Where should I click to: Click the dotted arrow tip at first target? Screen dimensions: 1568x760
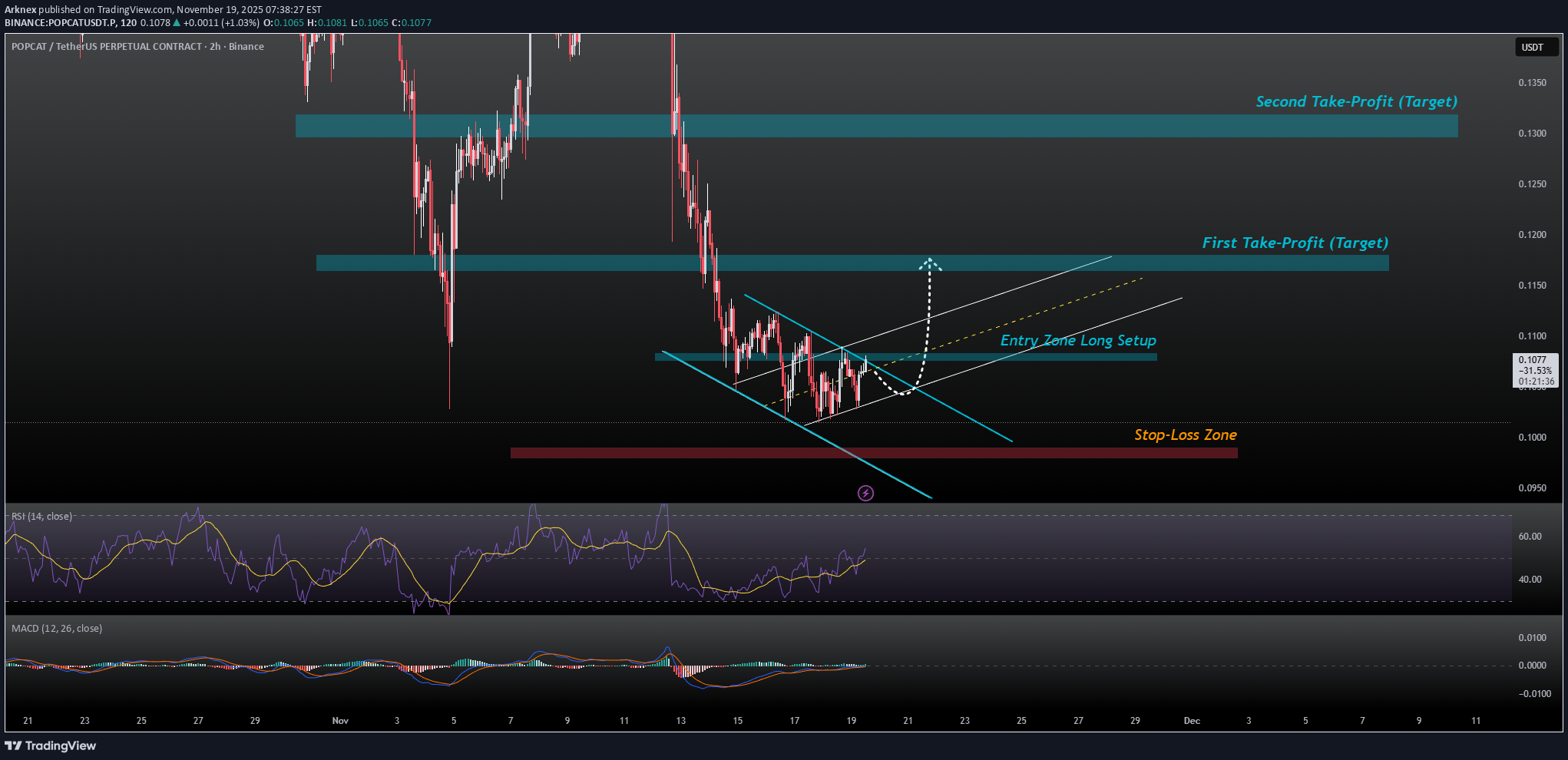click(x=930, y=263)
